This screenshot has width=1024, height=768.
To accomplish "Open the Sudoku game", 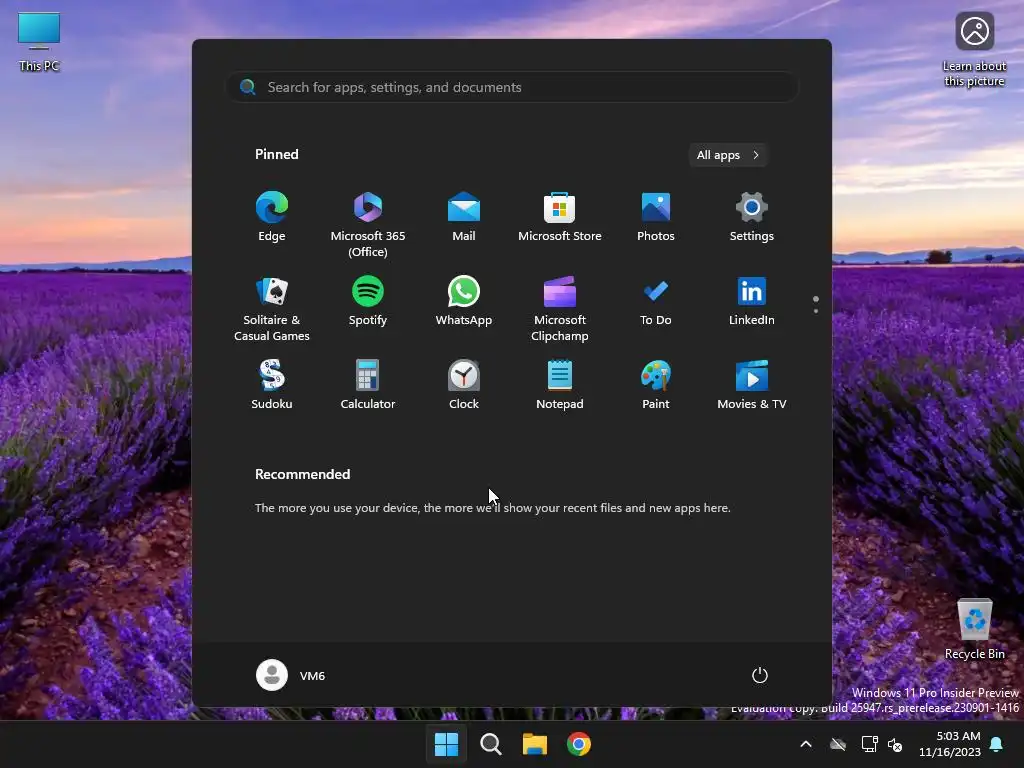I will click(272, 385).
